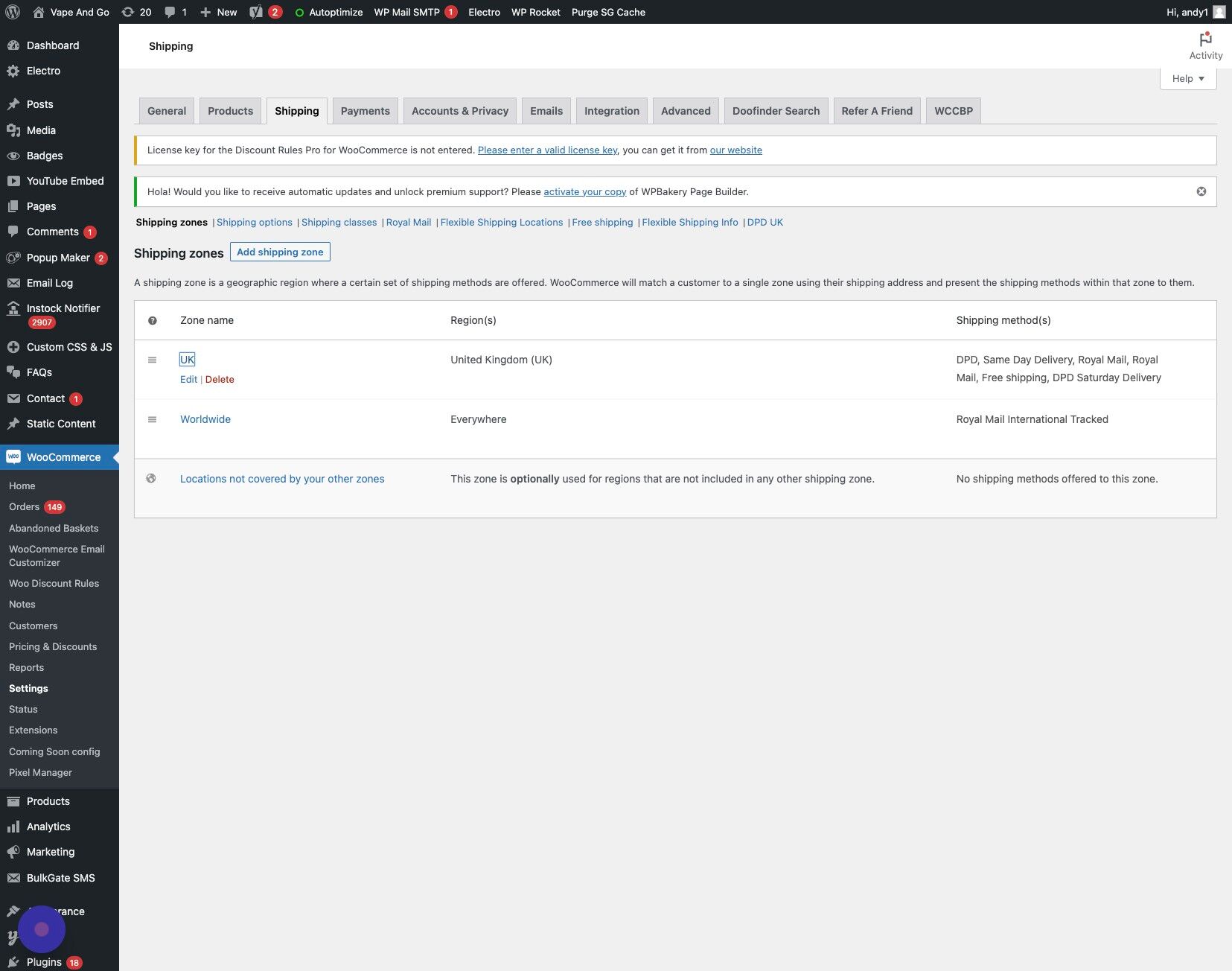This screenshot has height=971, width=1232.
Task: Click the Pages icon in sidebar
Action: (x=13, y=206)
